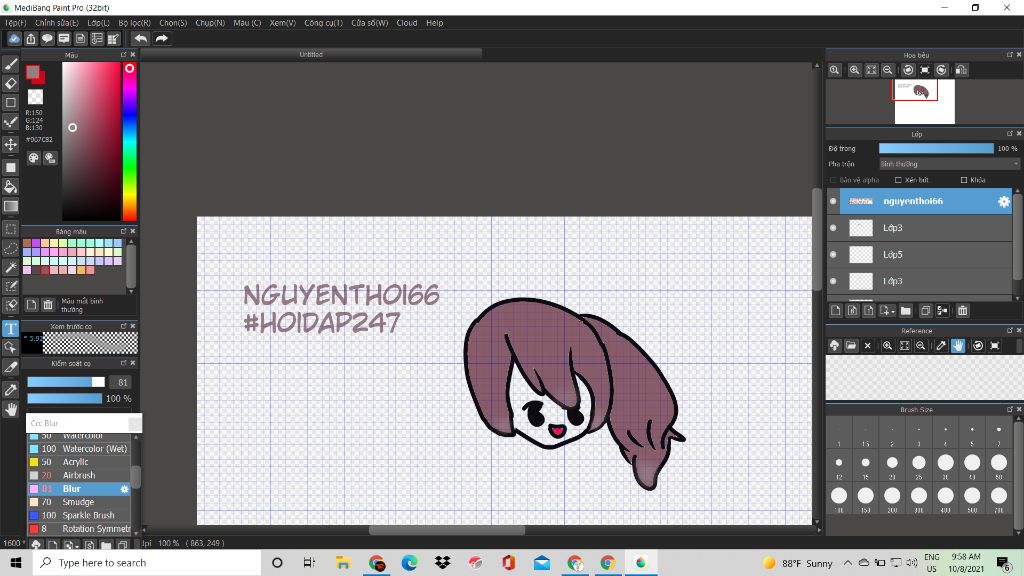Image resolution: width=1024 pixels, height=576 pixels.
Task: Select the Airbrush brush
Action: point(79,475)
